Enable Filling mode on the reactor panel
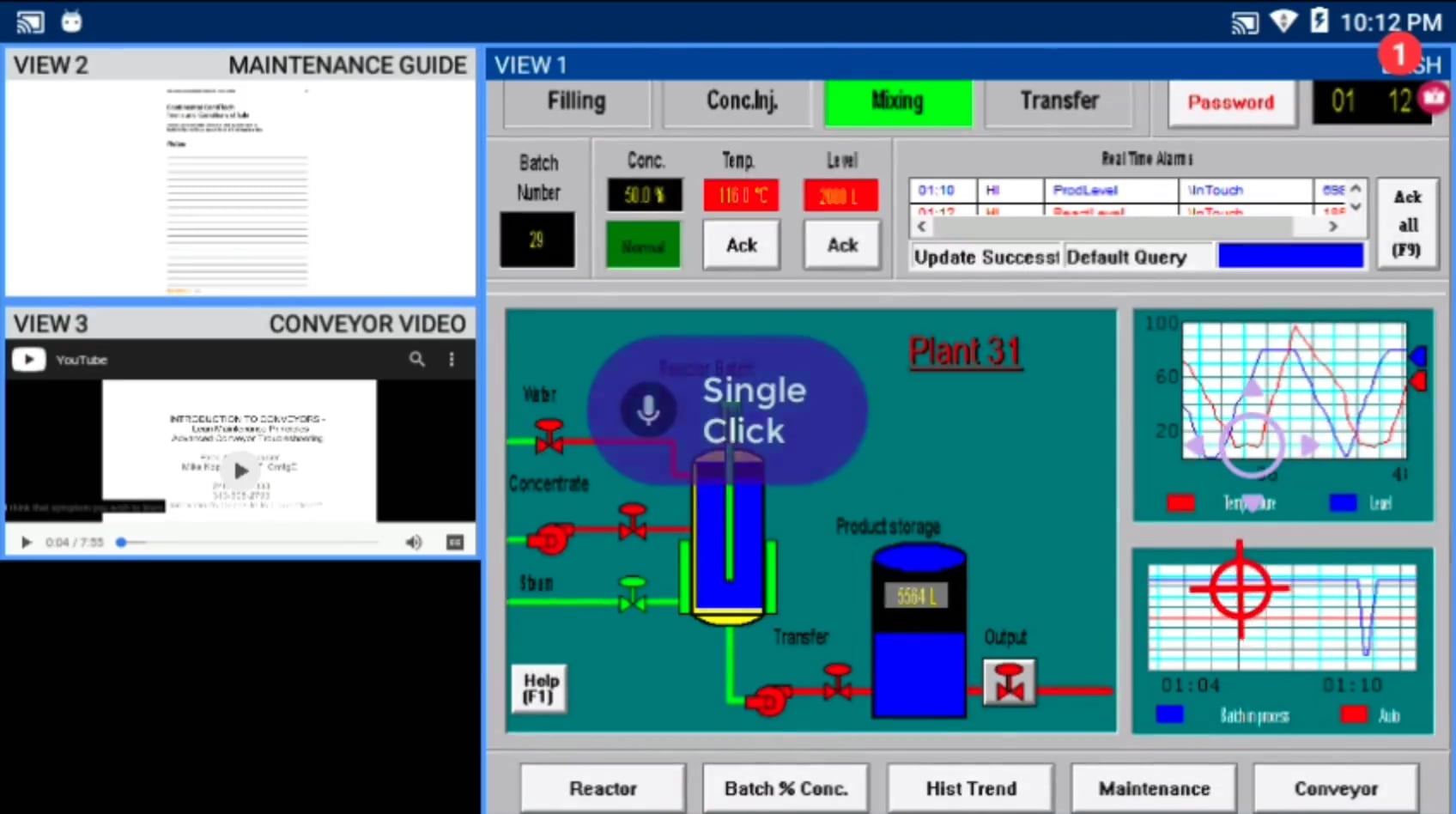 click(x=576, y=101)
